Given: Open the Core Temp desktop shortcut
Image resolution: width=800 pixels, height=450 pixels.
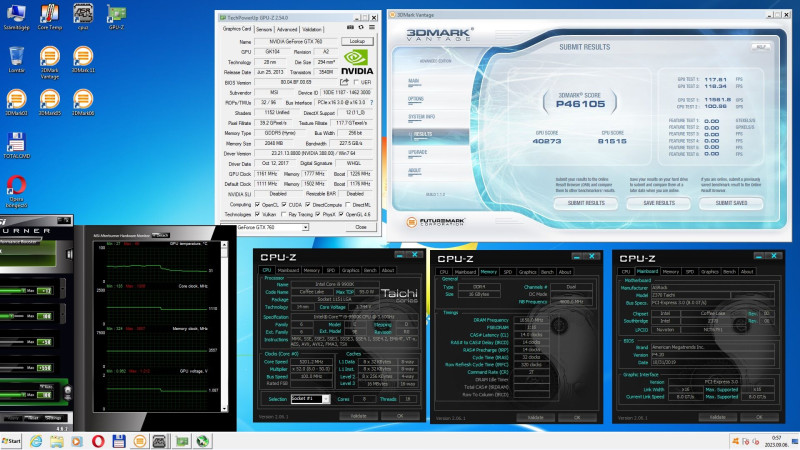Looking at the screenshot, I should point(49,17).
